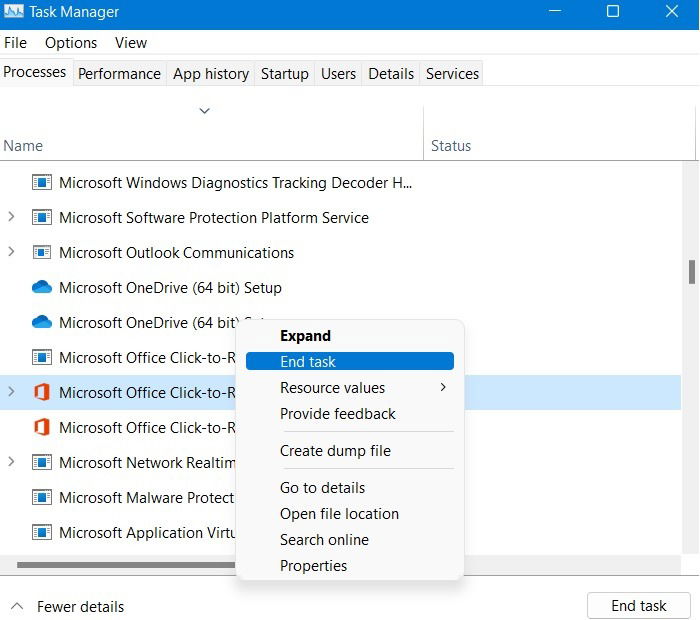Open the Options menu

coord(71,43)
